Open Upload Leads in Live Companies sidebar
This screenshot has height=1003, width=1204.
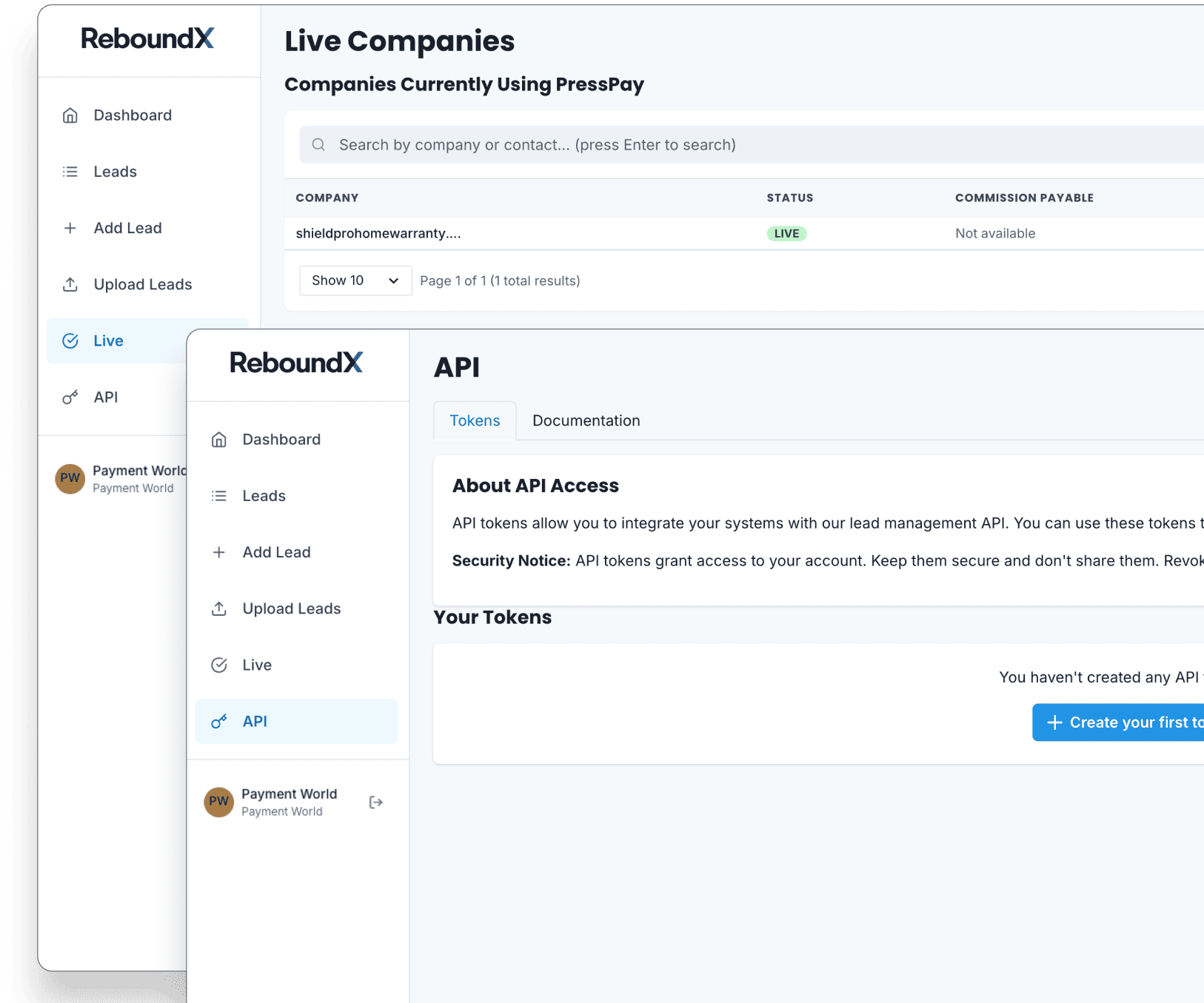[x=147, y=284]
